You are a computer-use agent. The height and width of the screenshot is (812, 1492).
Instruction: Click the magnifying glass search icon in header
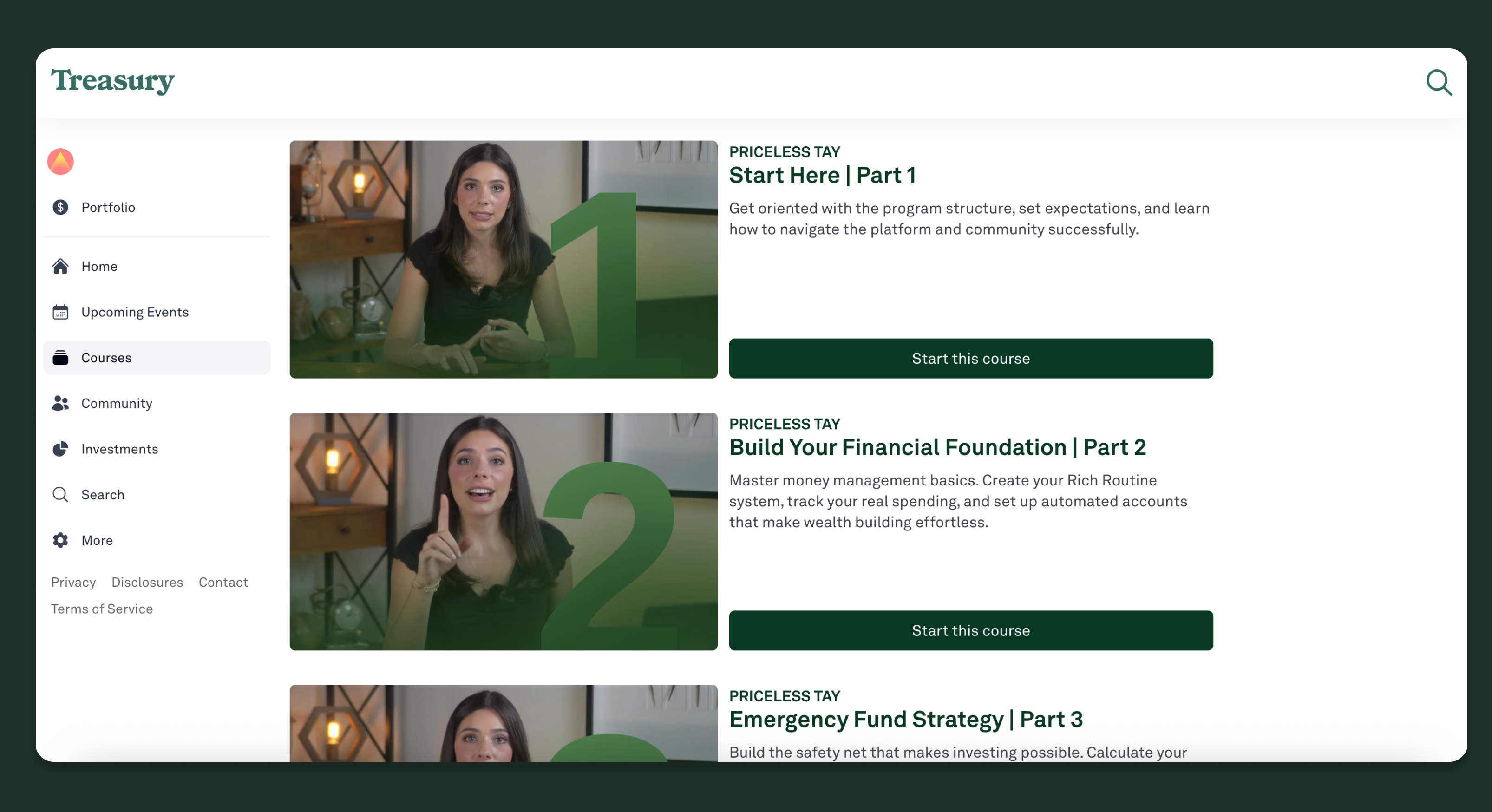[x=1438, y=82]
